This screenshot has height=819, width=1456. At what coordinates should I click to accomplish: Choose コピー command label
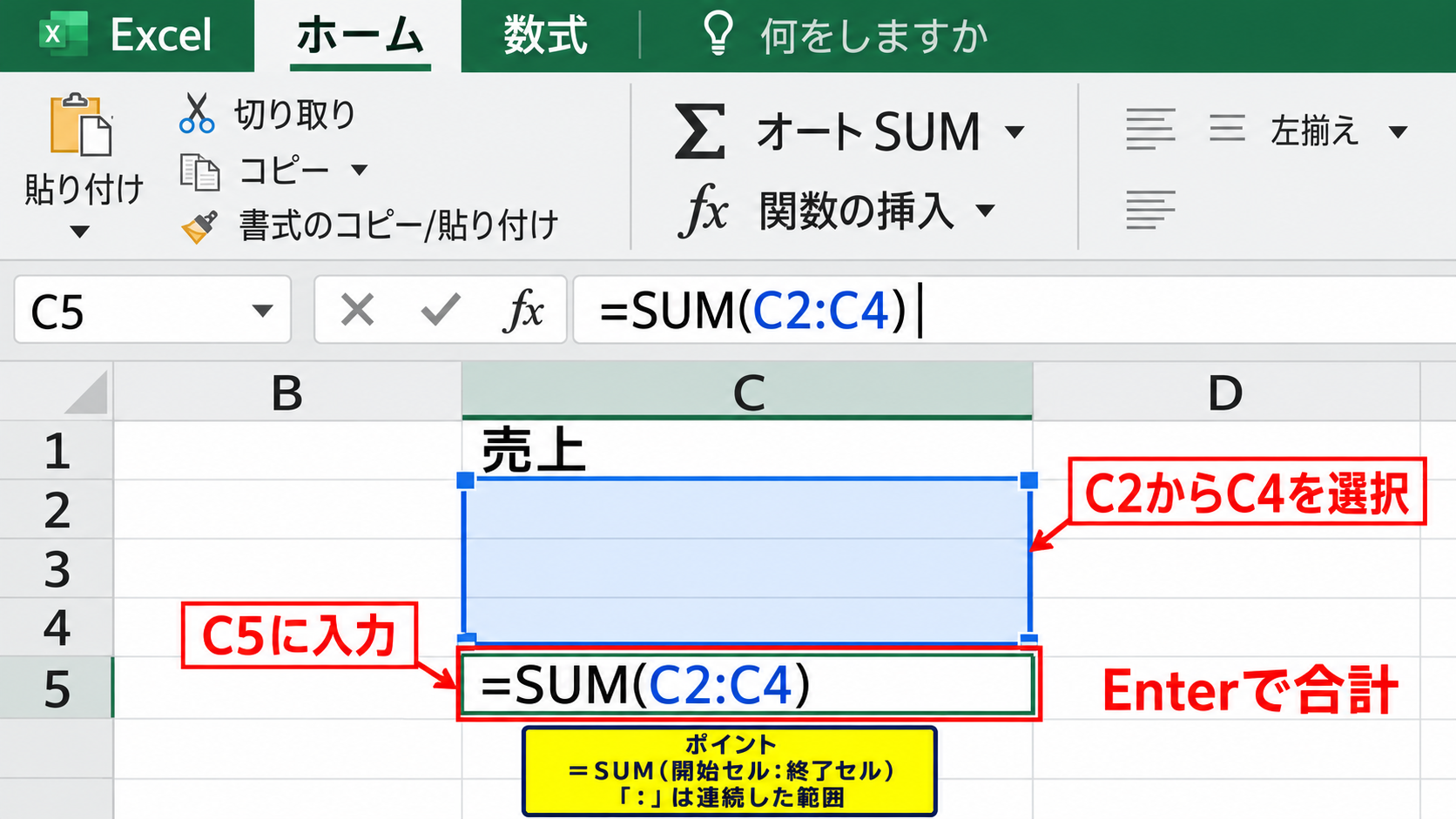[284, 171]
